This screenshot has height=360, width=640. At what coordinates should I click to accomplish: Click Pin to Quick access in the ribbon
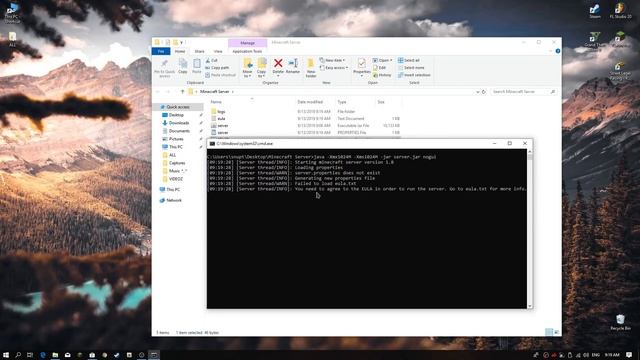pyautogui.click(x=164, y=68)
